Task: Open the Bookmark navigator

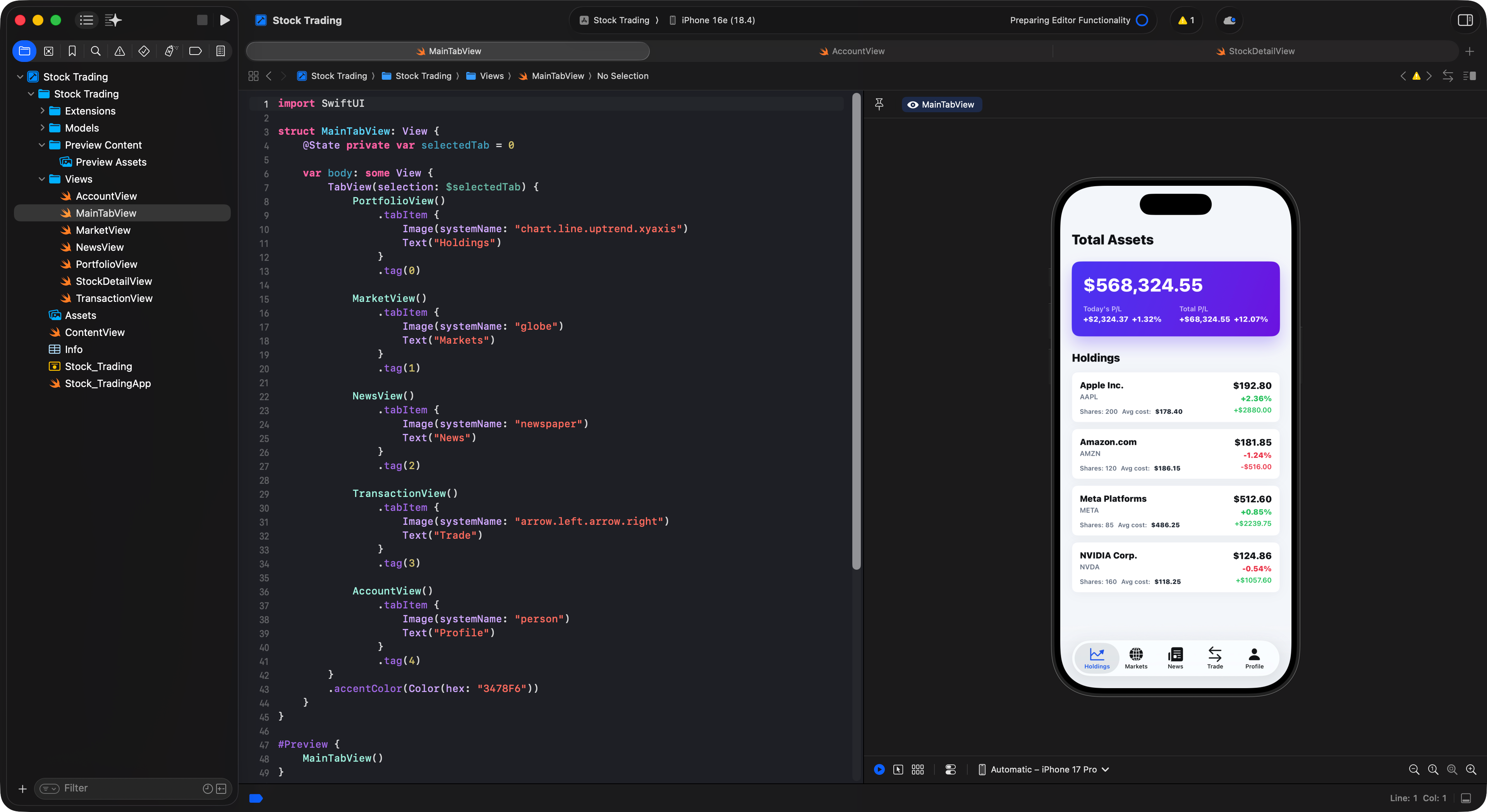Action: pos(72,51)
